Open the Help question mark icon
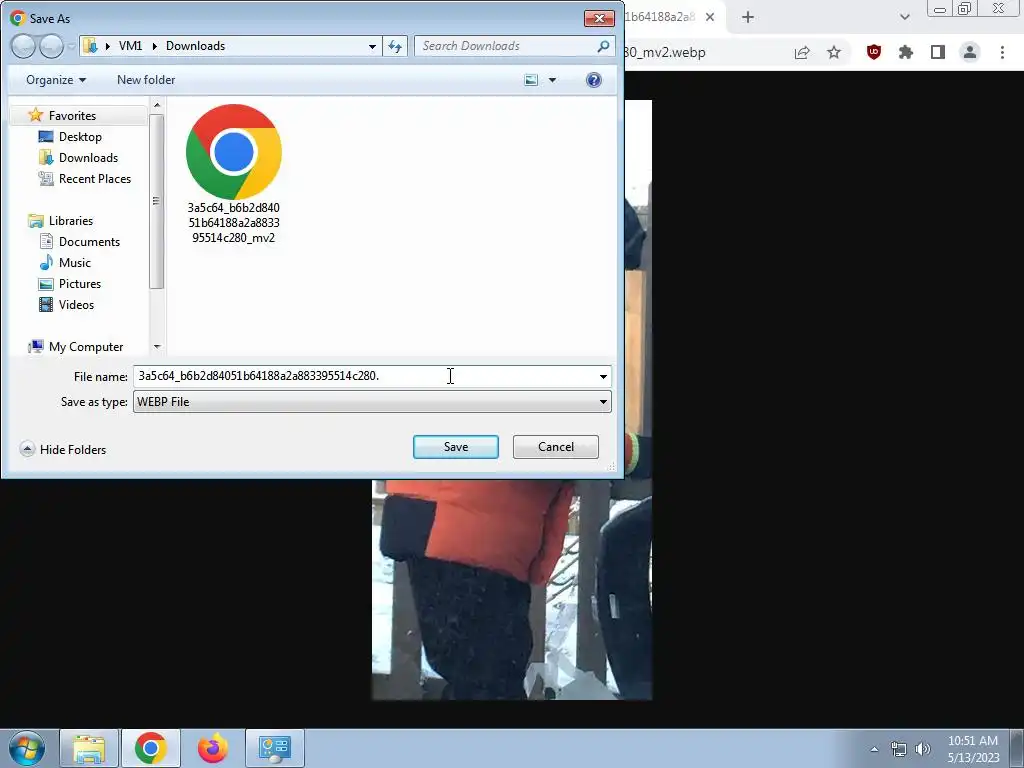This screenshot has height=768, width=1024. (594, 80)
